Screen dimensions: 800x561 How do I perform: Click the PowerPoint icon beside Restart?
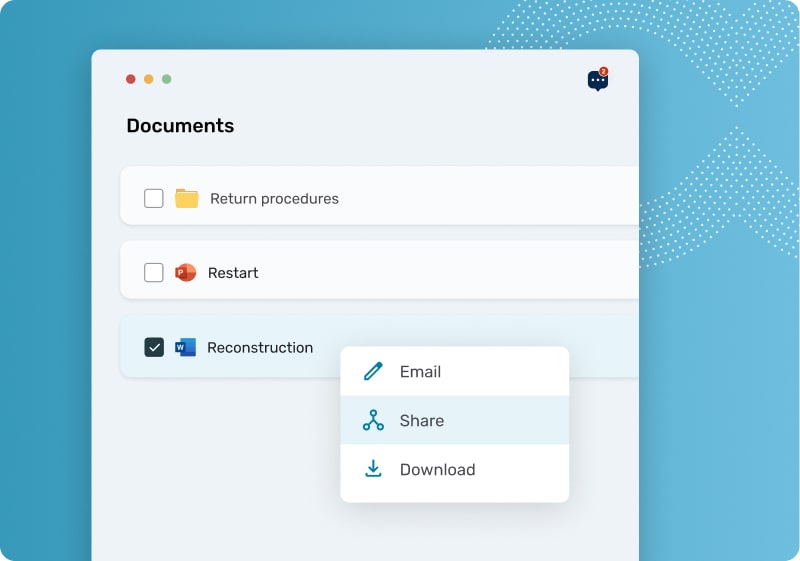(186, 273)
